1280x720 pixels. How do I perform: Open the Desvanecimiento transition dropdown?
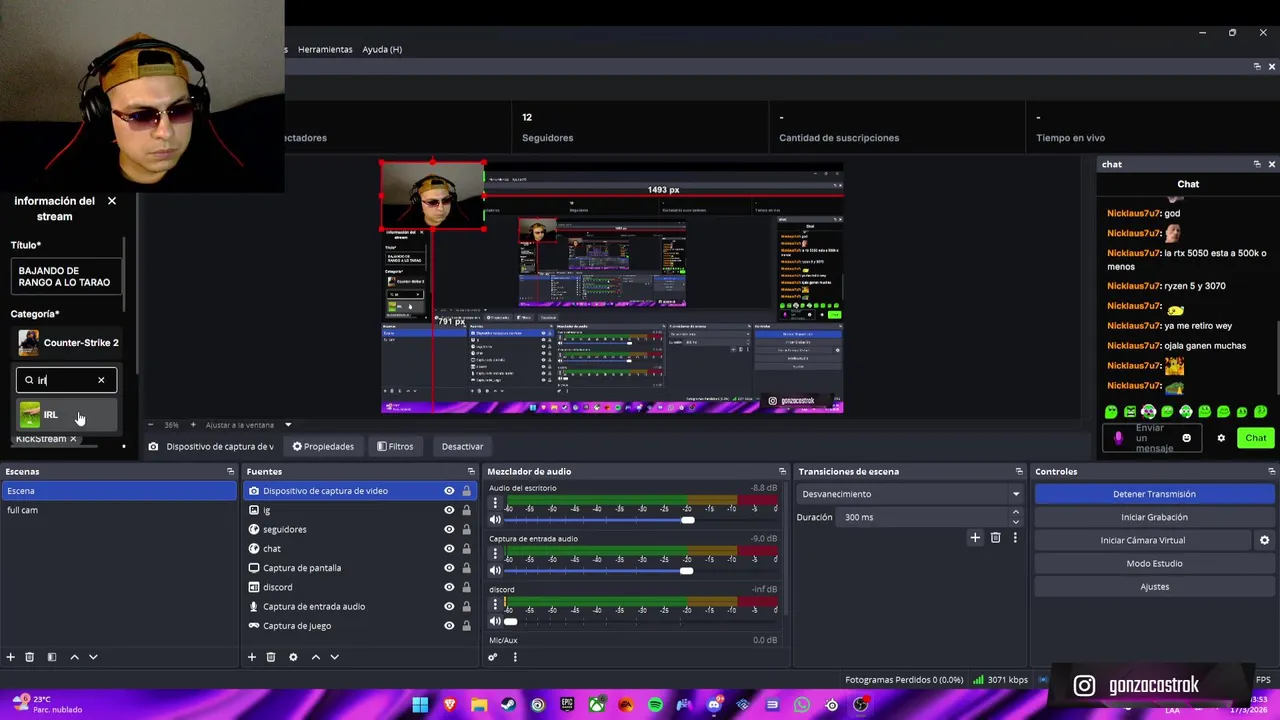click(x=910, y=494)
